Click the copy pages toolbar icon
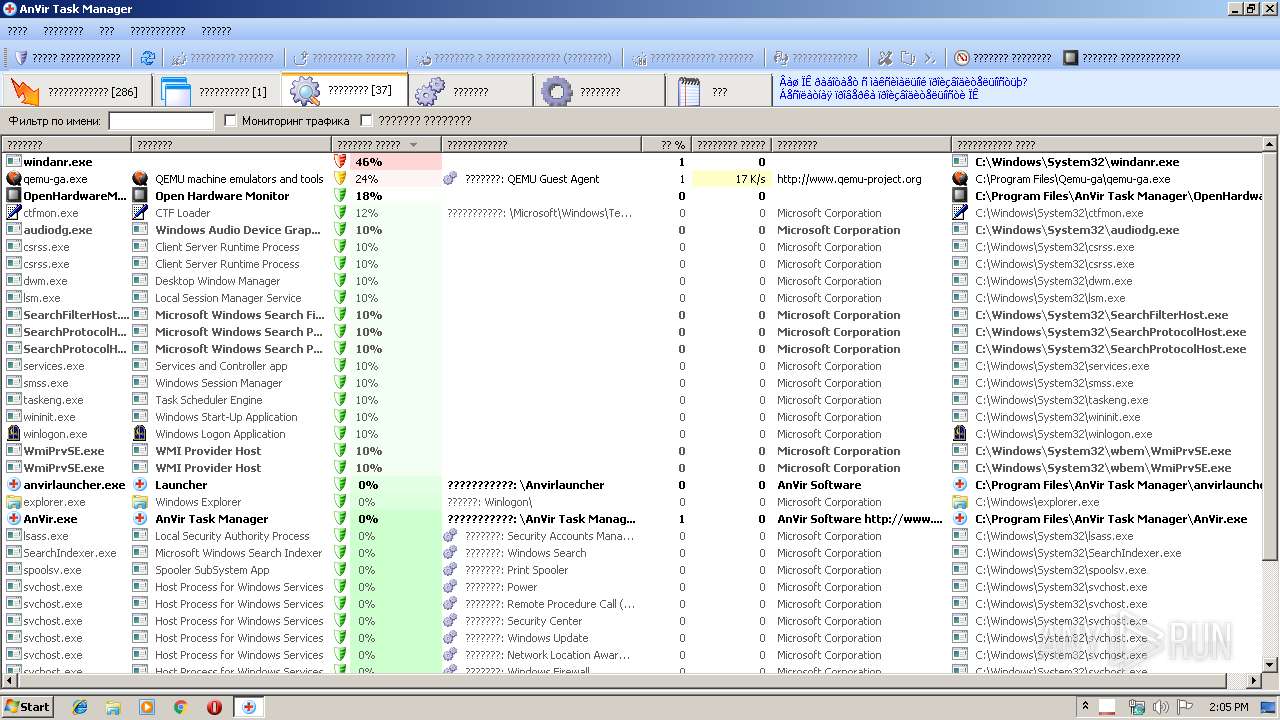 (x=907, y=58)
